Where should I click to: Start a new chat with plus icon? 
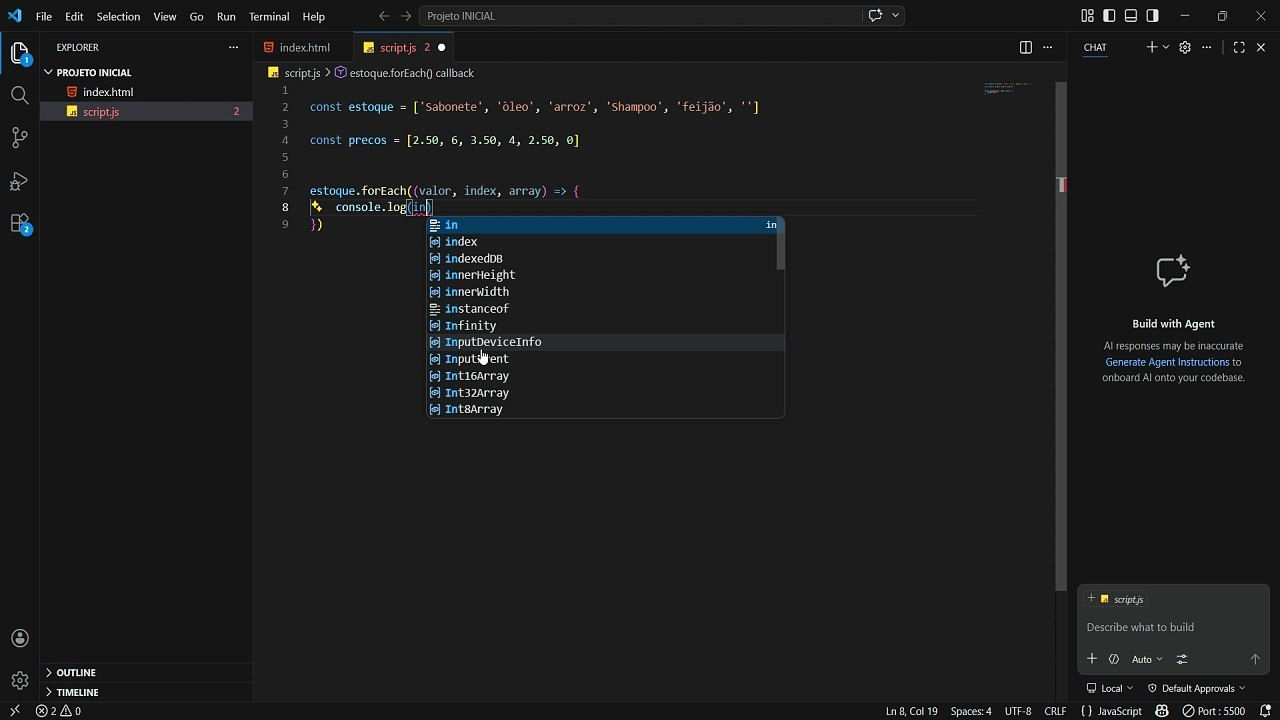1151,47
